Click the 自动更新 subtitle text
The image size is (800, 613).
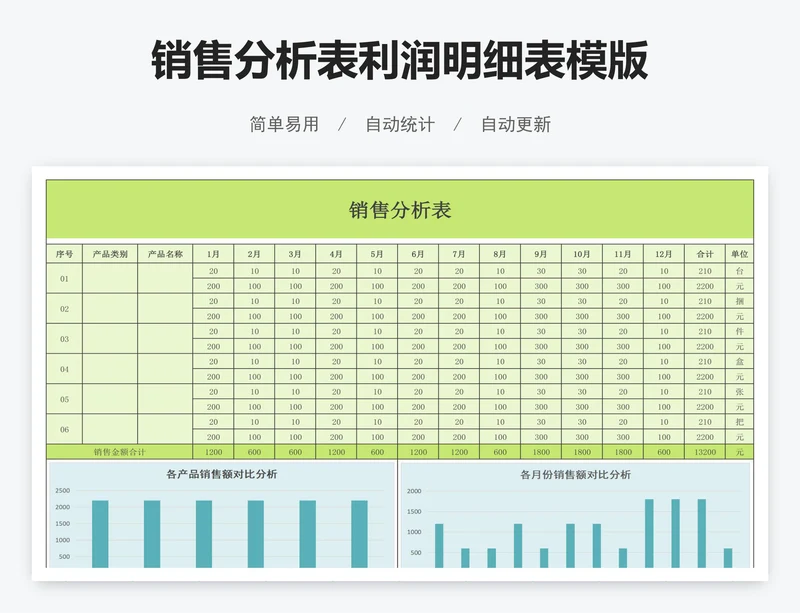point(516,125)
